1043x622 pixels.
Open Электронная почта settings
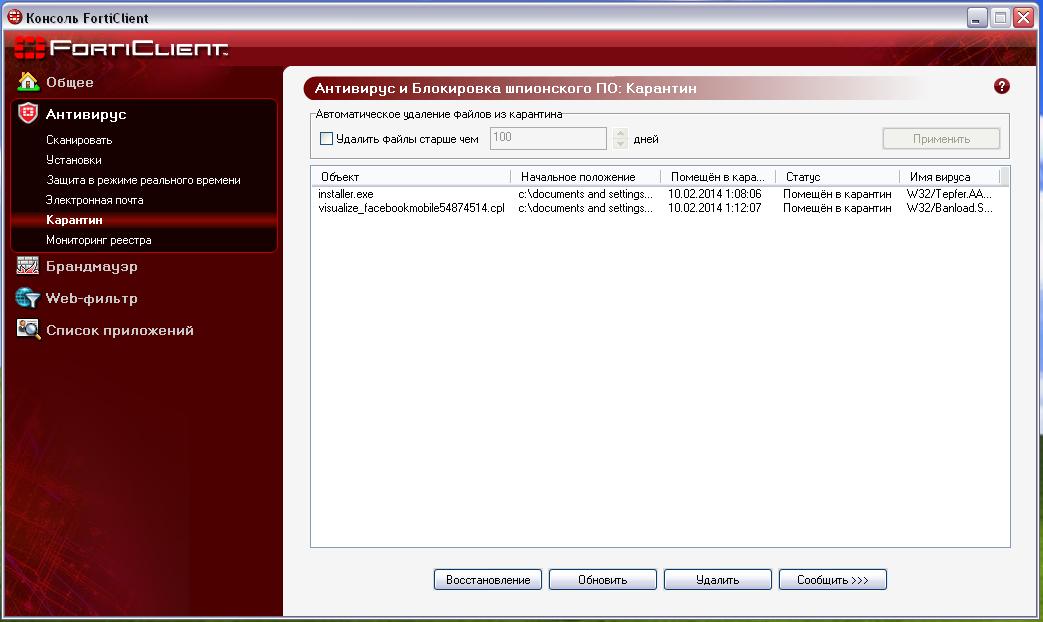point(94,200)
